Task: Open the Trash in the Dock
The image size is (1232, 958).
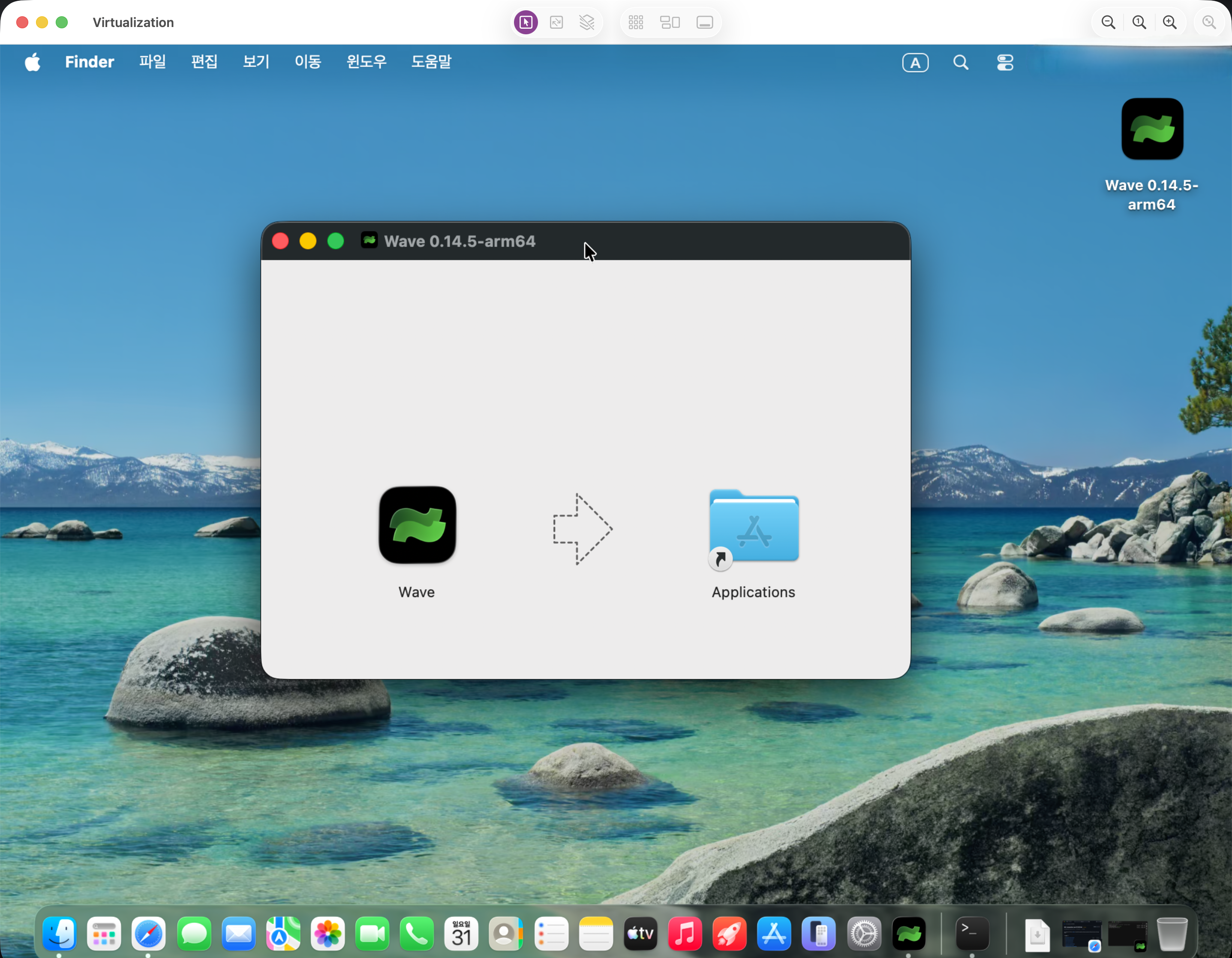Action: 1172,934
